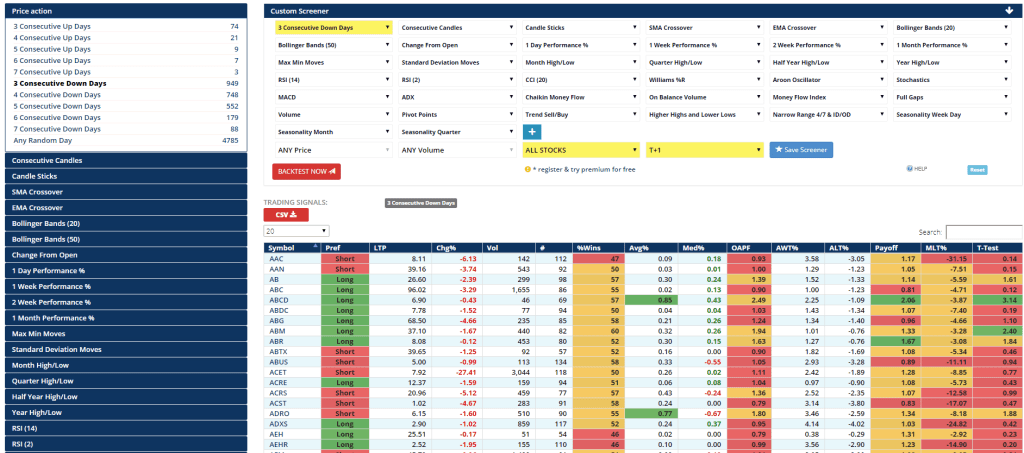Run the Backtest Now button
Image resolution: width=1024 pixels, height=453 pixels.
coord(306,171)
